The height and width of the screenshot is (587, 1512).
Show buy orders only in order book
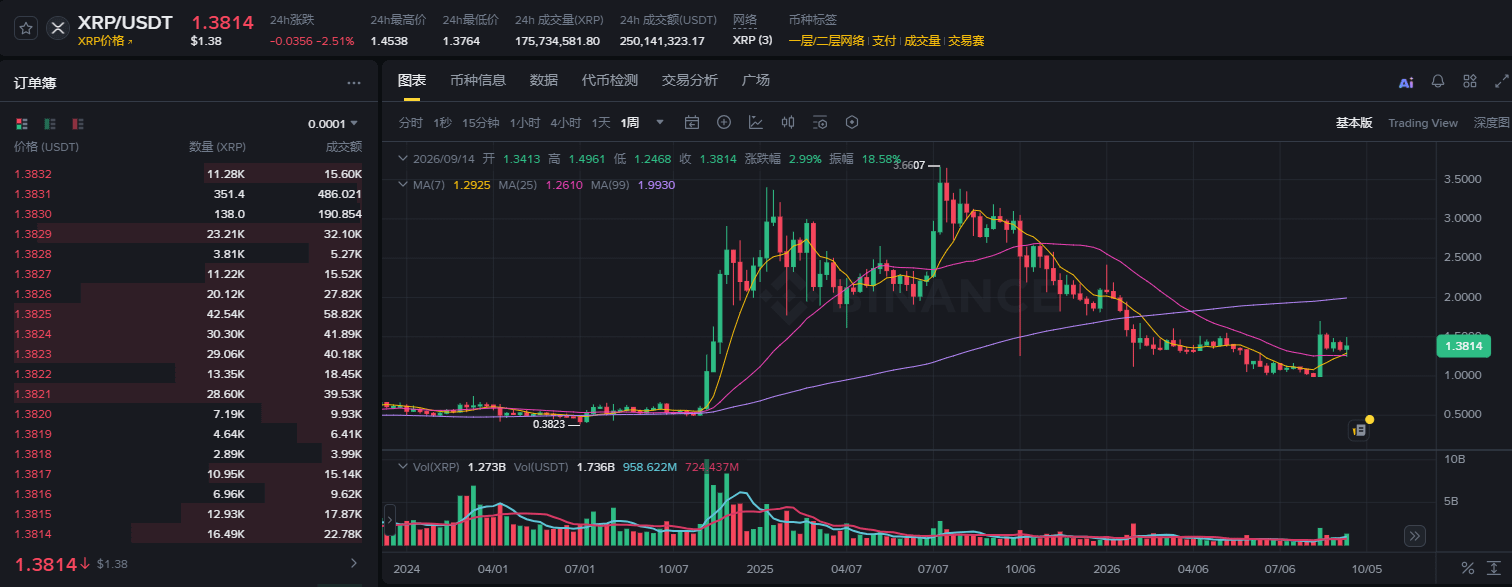(x=50, y=124)
